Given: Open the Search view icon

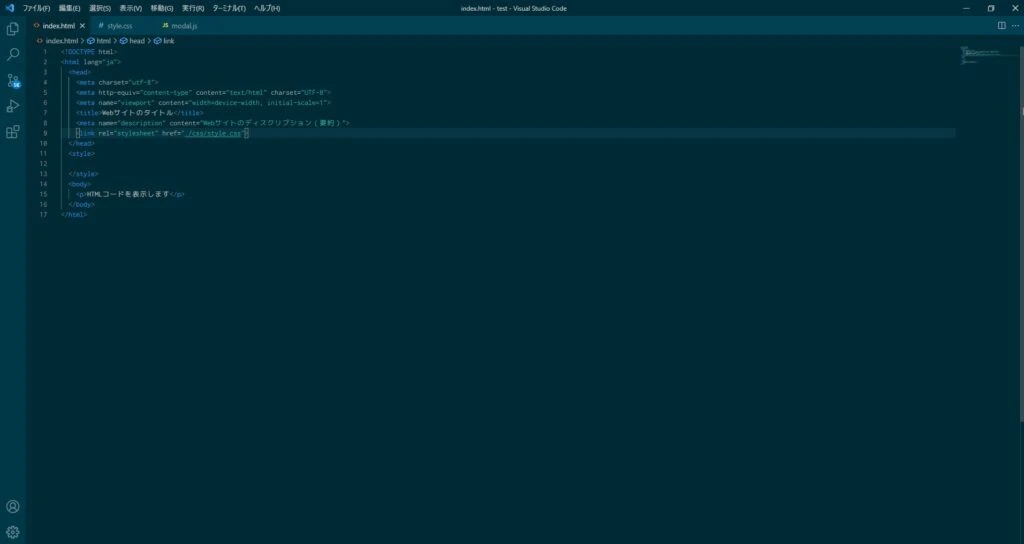Looking at the screenshot, I should [12, 55].
